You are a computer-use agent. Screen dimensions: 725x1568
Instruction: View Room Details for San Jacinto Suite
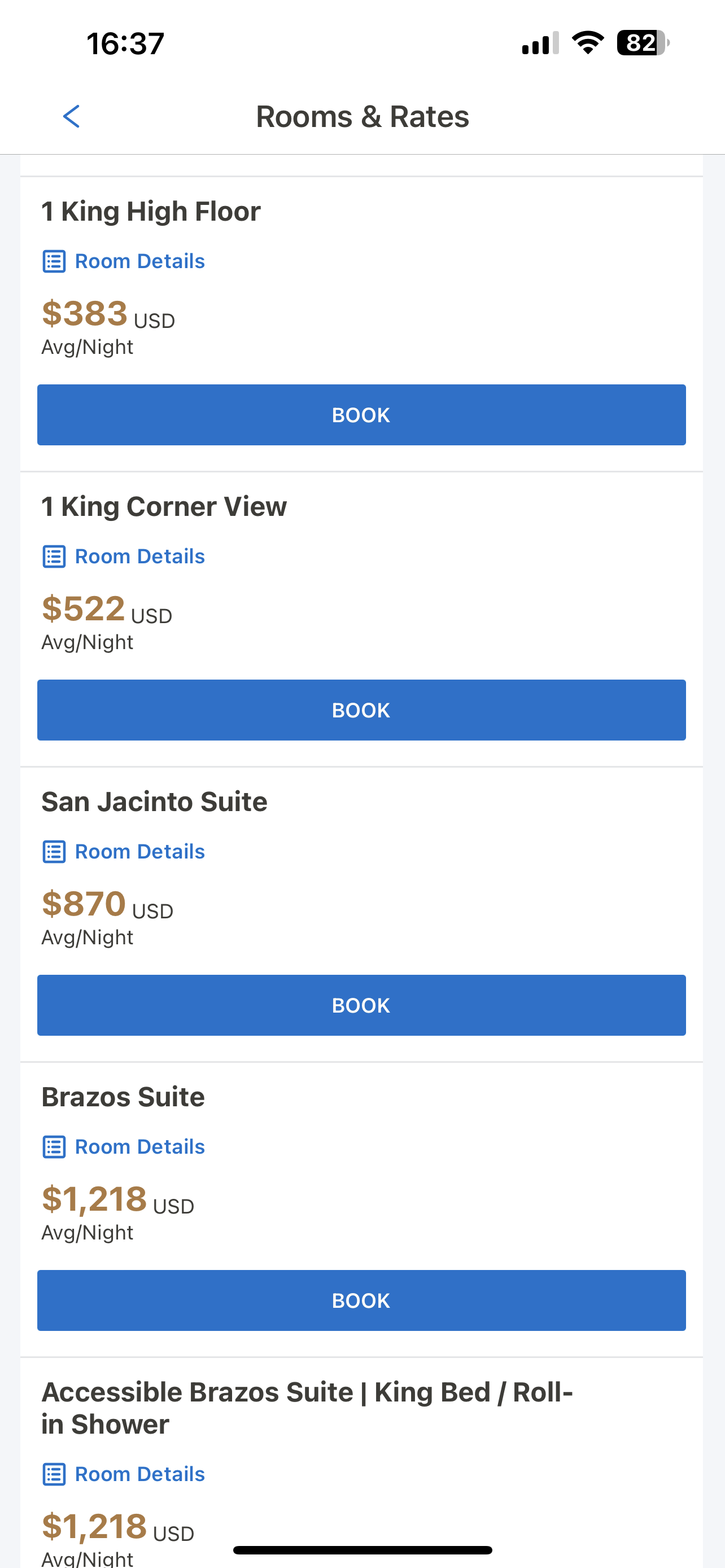point(139,852)
